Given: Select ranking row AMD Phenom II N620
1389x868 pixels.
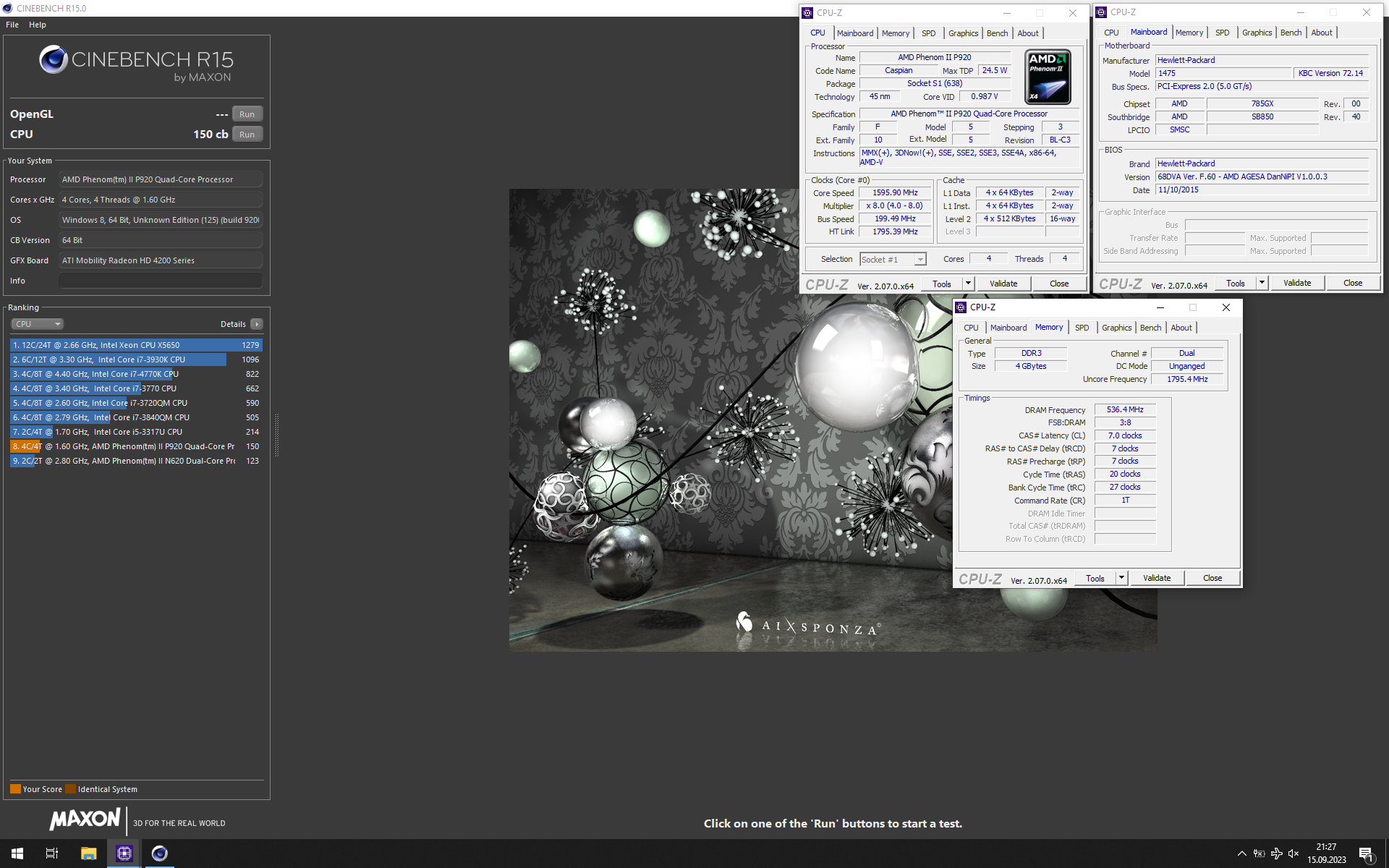Looking at the screenshot, I should (x=136, y=461).
